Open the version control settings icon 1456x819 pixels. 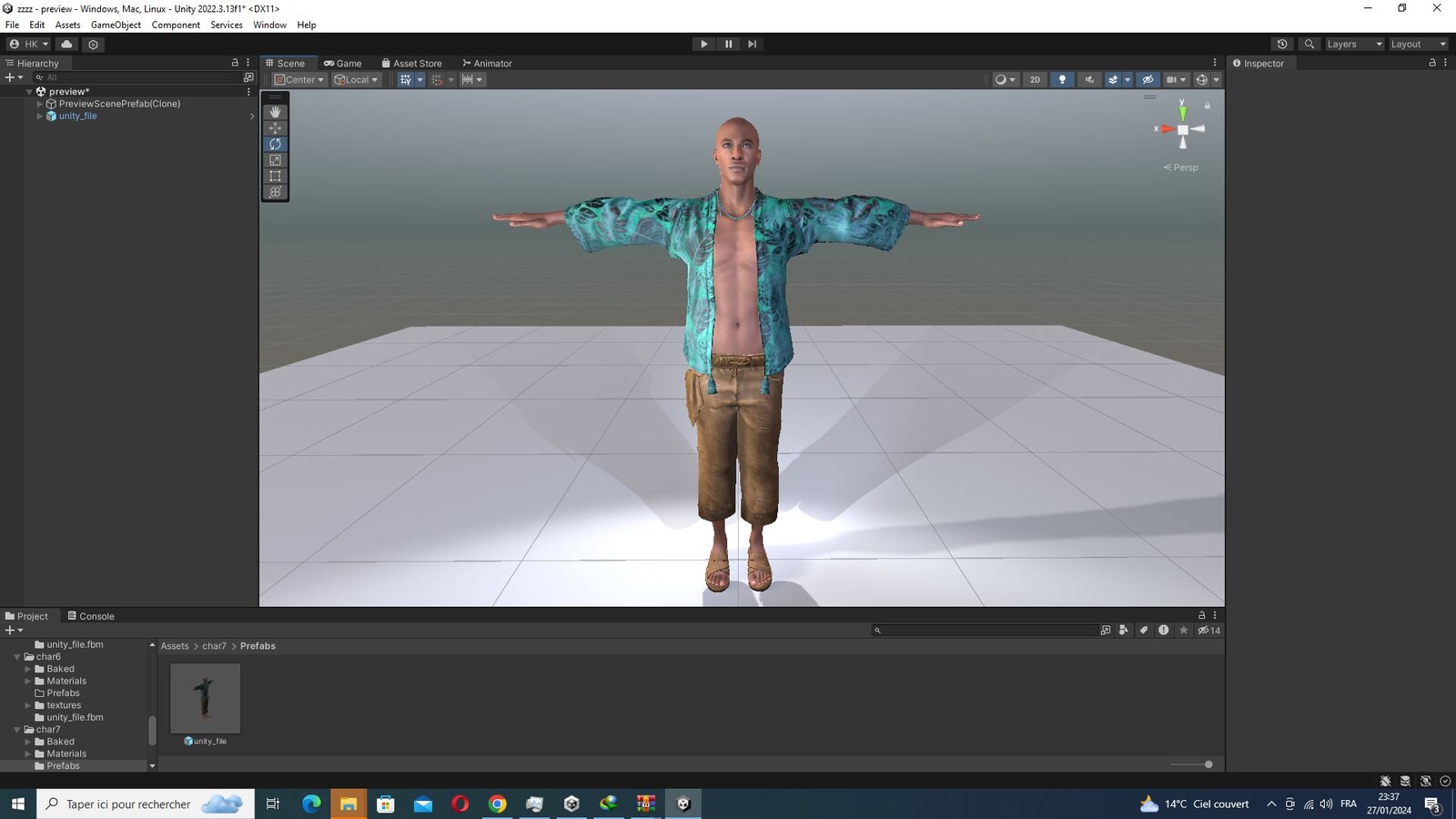click(93, 44)
